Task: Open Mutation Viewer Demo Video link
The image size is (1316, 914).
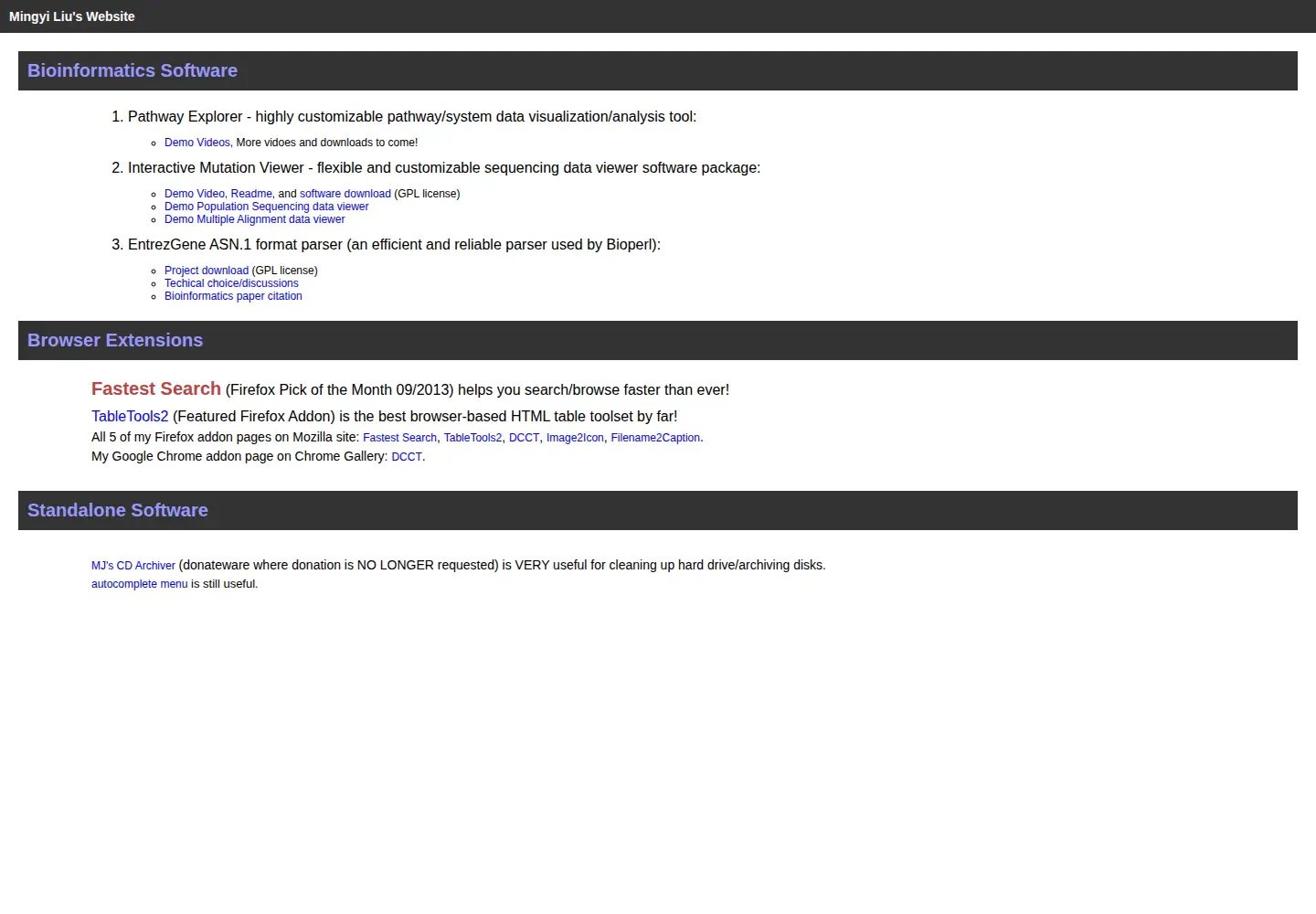Action: coord(194,194)
